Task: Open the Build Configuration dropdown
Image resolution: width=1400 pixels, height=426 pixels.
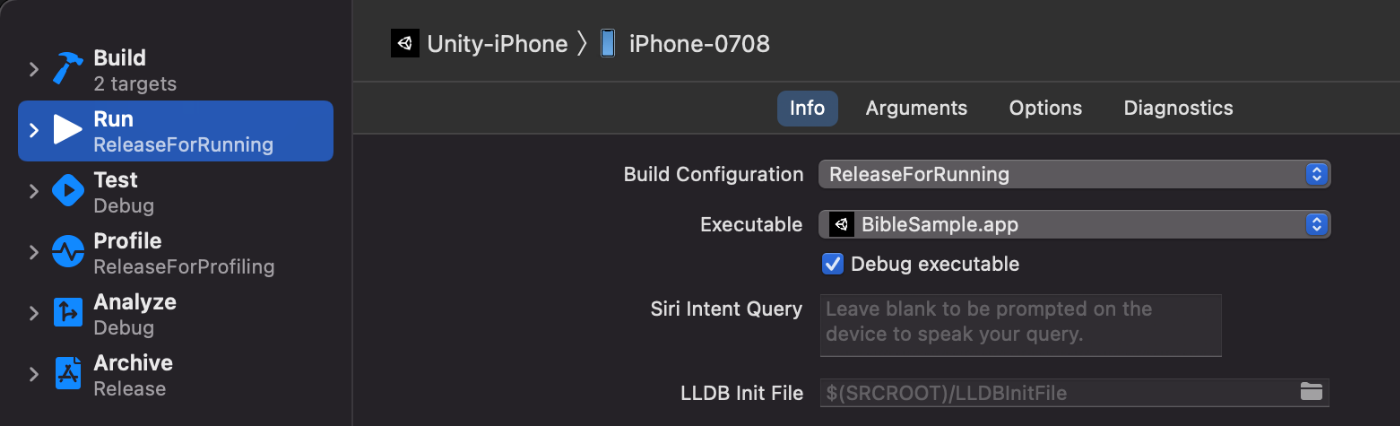Action: point(1073,174)
